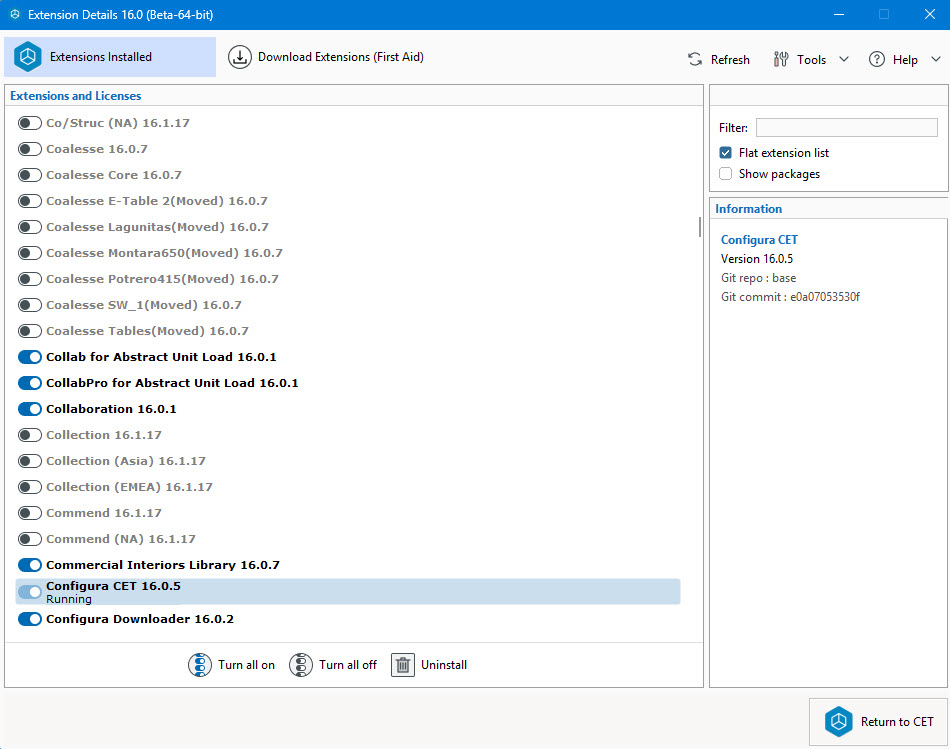Screen dimensions: 950x749
Task: Enable Coalesse Potrero415(Moved) toggle
Action: 30,279
